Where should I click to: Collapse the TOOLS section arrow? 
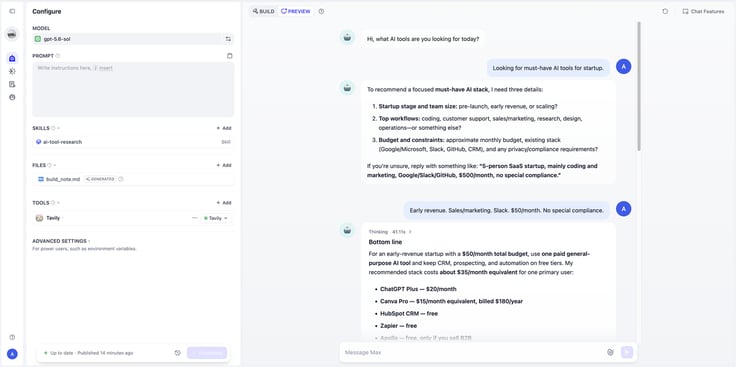(58, 203)
